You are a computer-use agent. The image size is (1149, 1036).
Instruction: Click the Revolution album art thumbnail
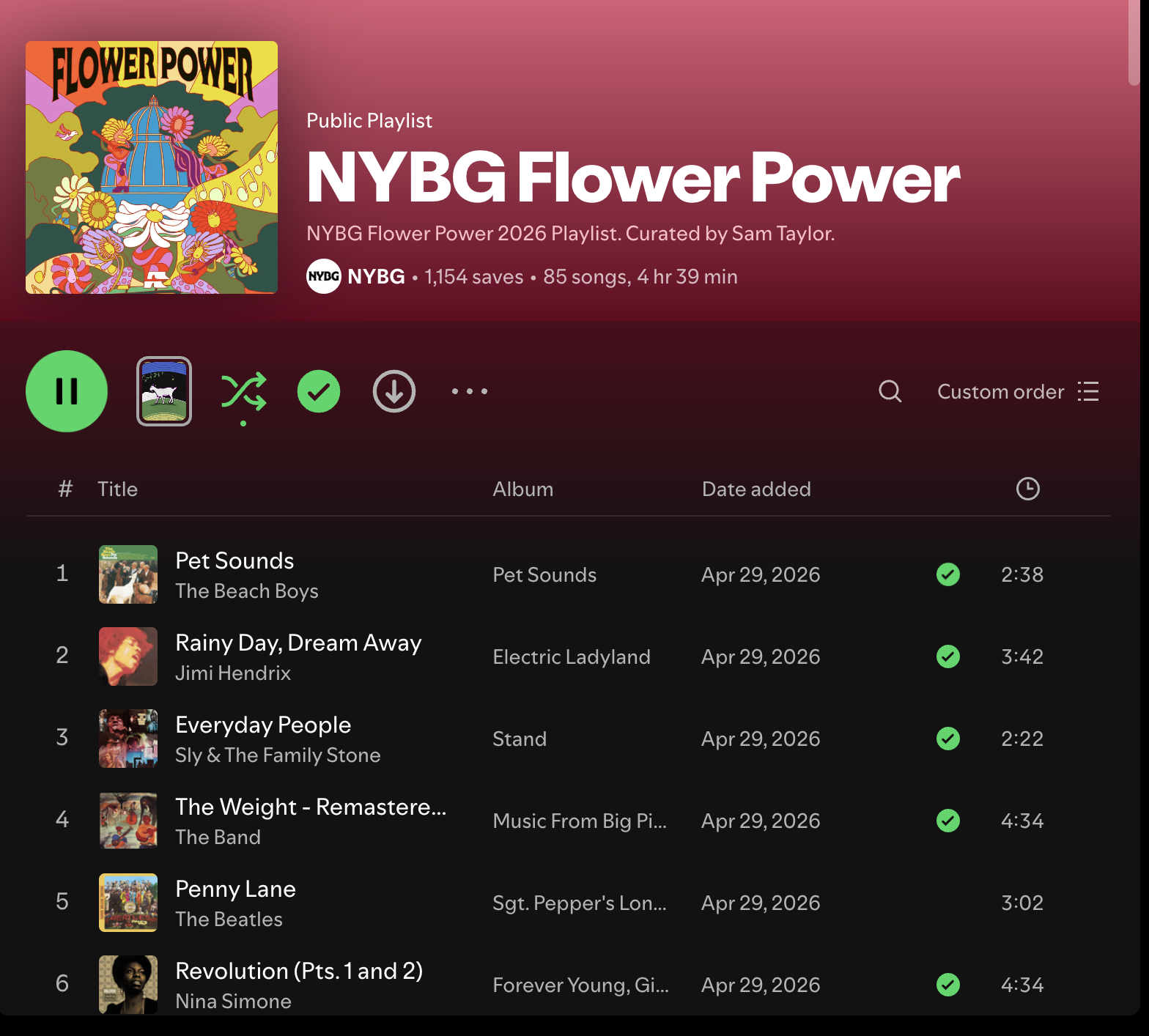pyautogui.click(x=128, y=985)
